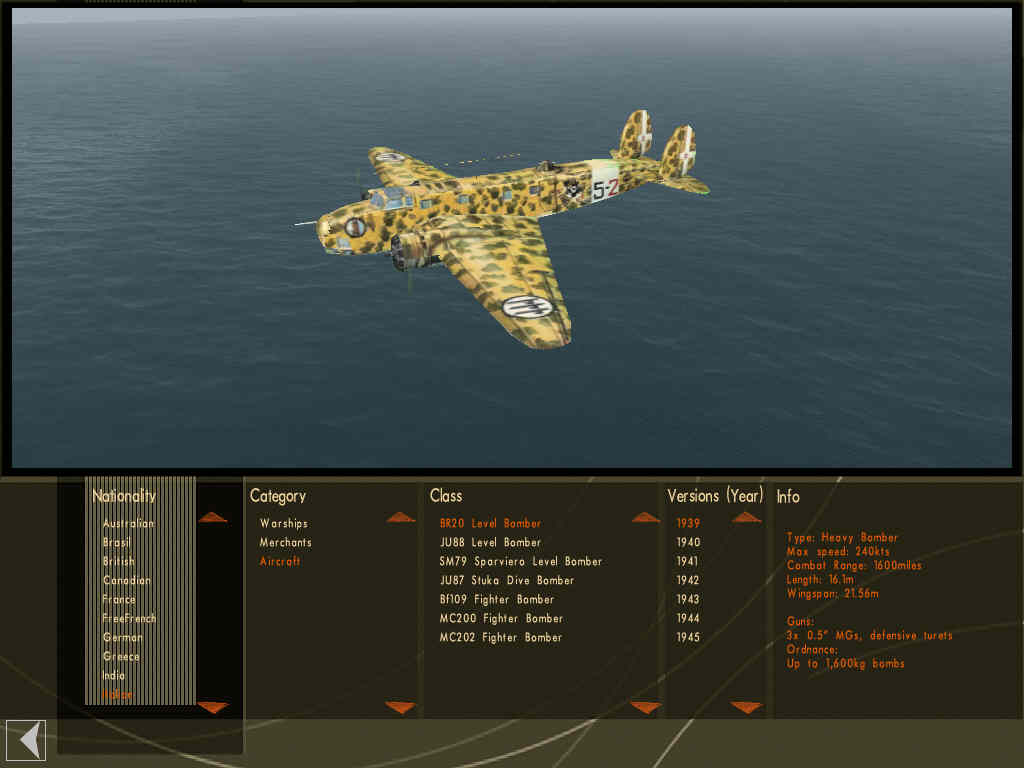Click Nationality list down arrow
This screenshot has width=1024, height=768.
(213, 707)
